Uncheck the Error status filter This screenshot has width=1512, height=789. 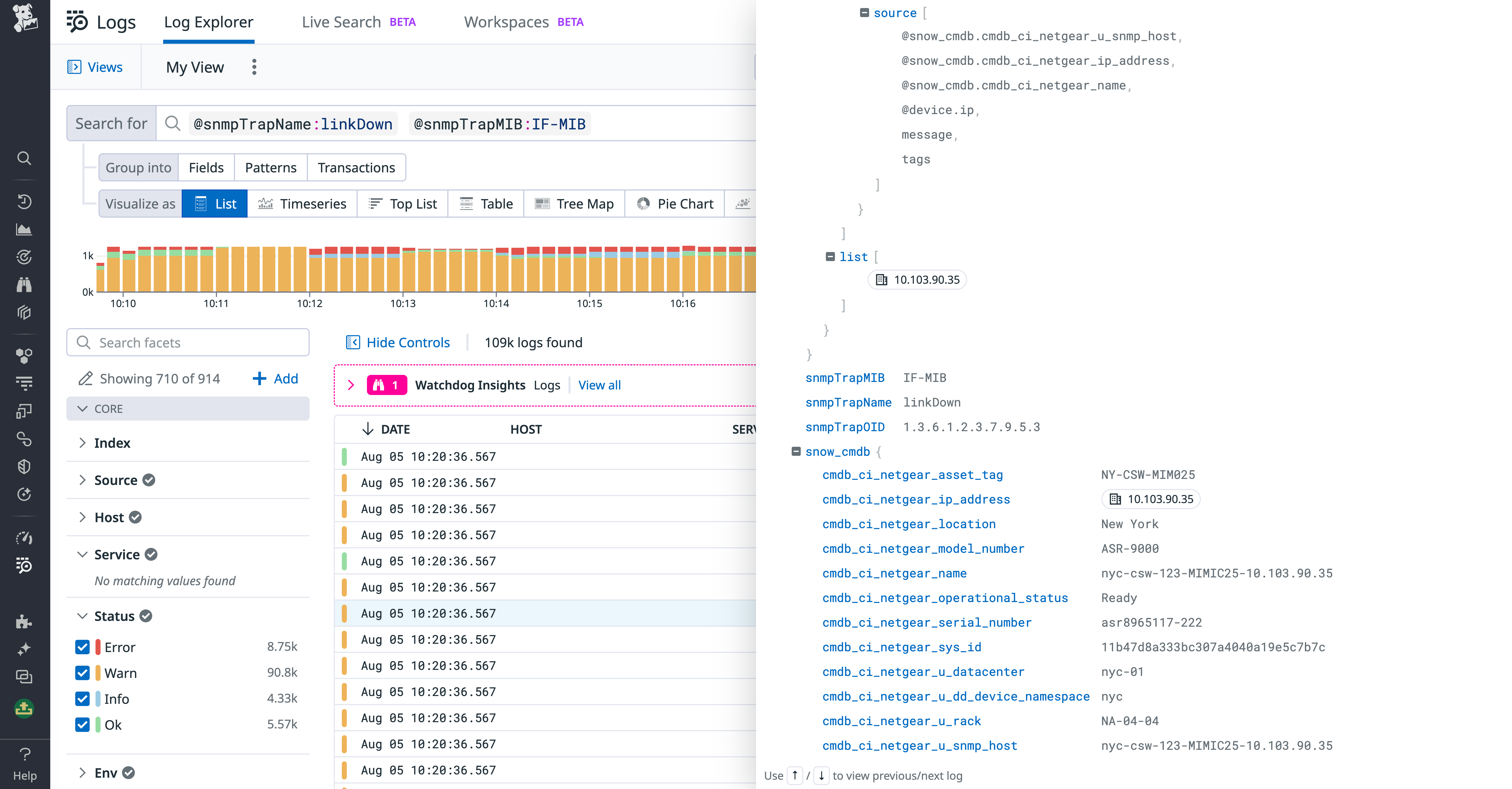[82, 647]
